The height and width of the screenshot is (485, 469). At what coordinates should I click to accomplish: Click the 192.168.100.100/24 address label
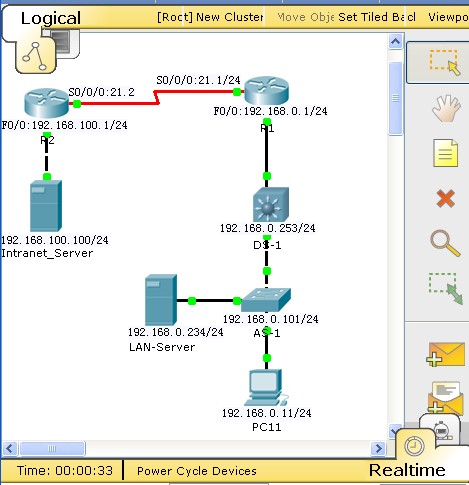[55, 240]
